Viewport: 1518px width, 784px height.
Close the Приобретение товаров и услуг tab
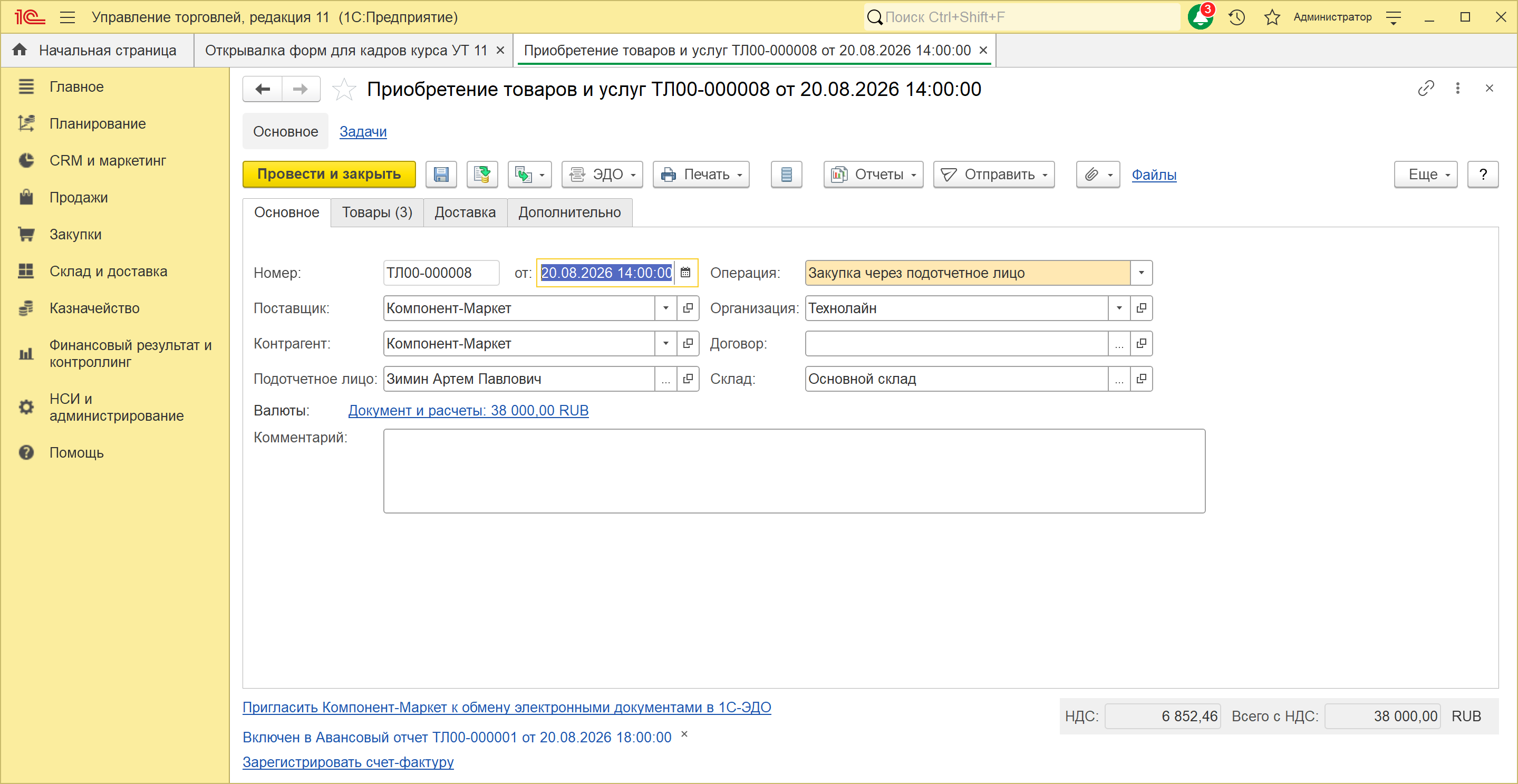coord(983,51)
